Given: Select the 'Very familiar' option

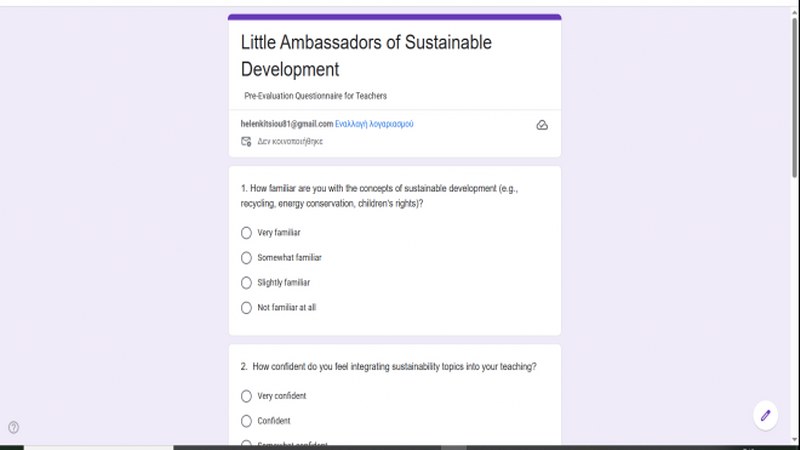Looking at the screenshot, I should pos(247,233).
